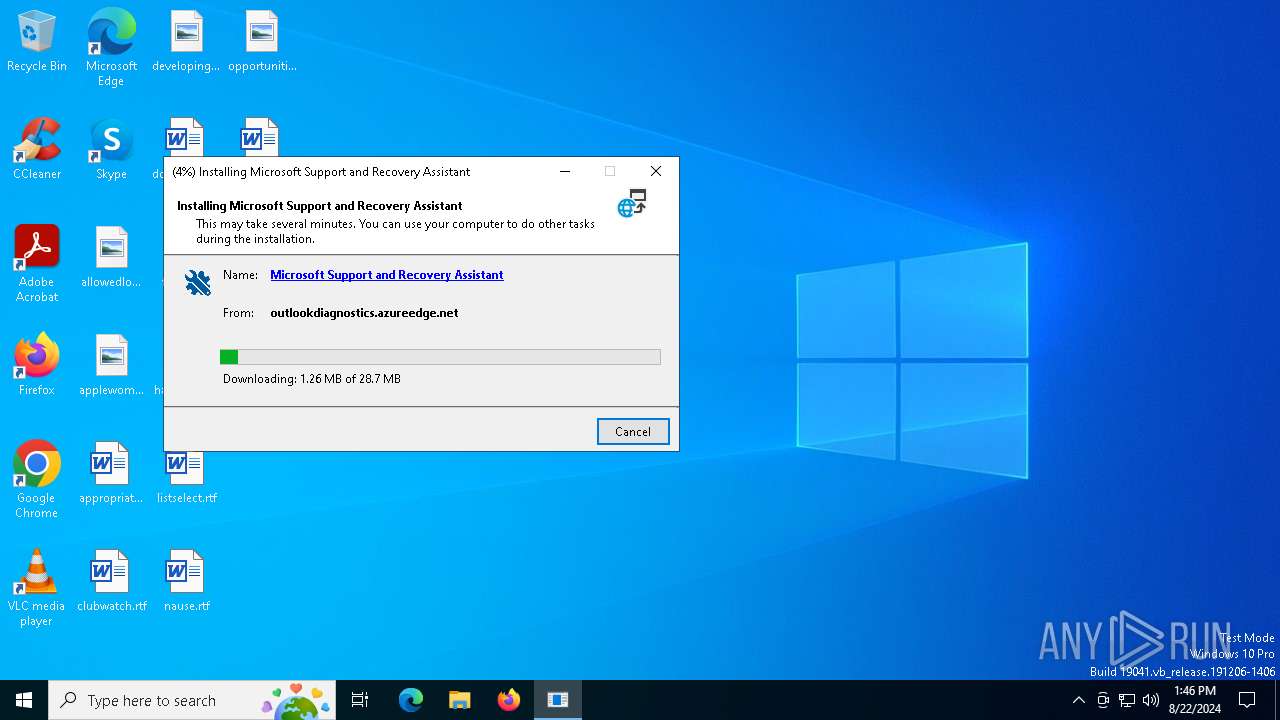Select the CCleaner desktop shortcut
Screen dimensions: 1280x720
click(x=37, y=150)
